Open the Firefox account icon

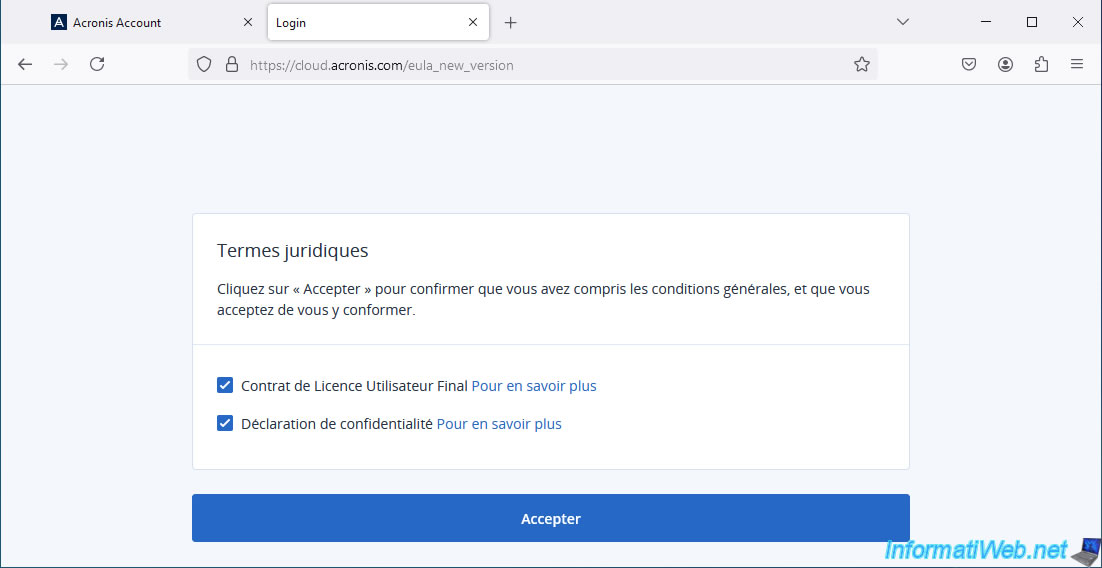[1005, 64]
